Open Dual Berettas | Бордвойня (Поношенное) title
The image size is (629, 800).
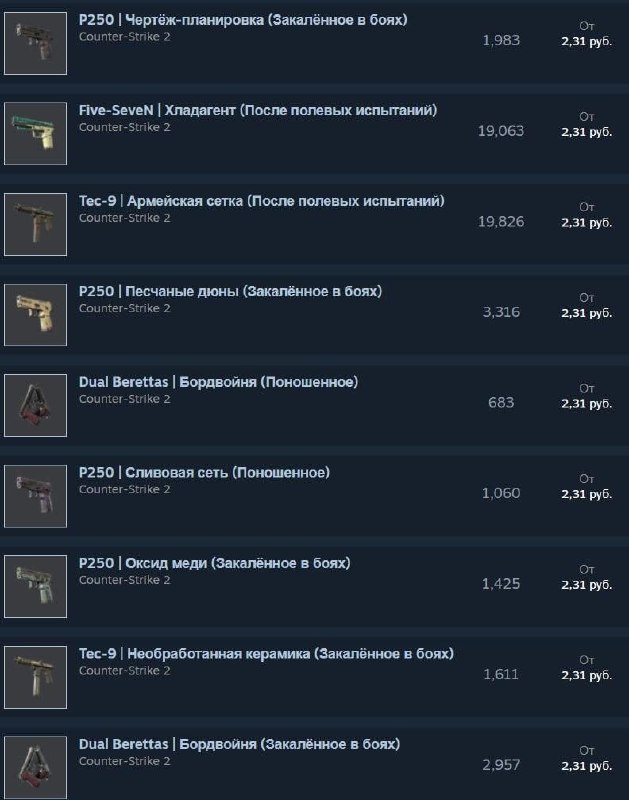click(x=218, y=382)
